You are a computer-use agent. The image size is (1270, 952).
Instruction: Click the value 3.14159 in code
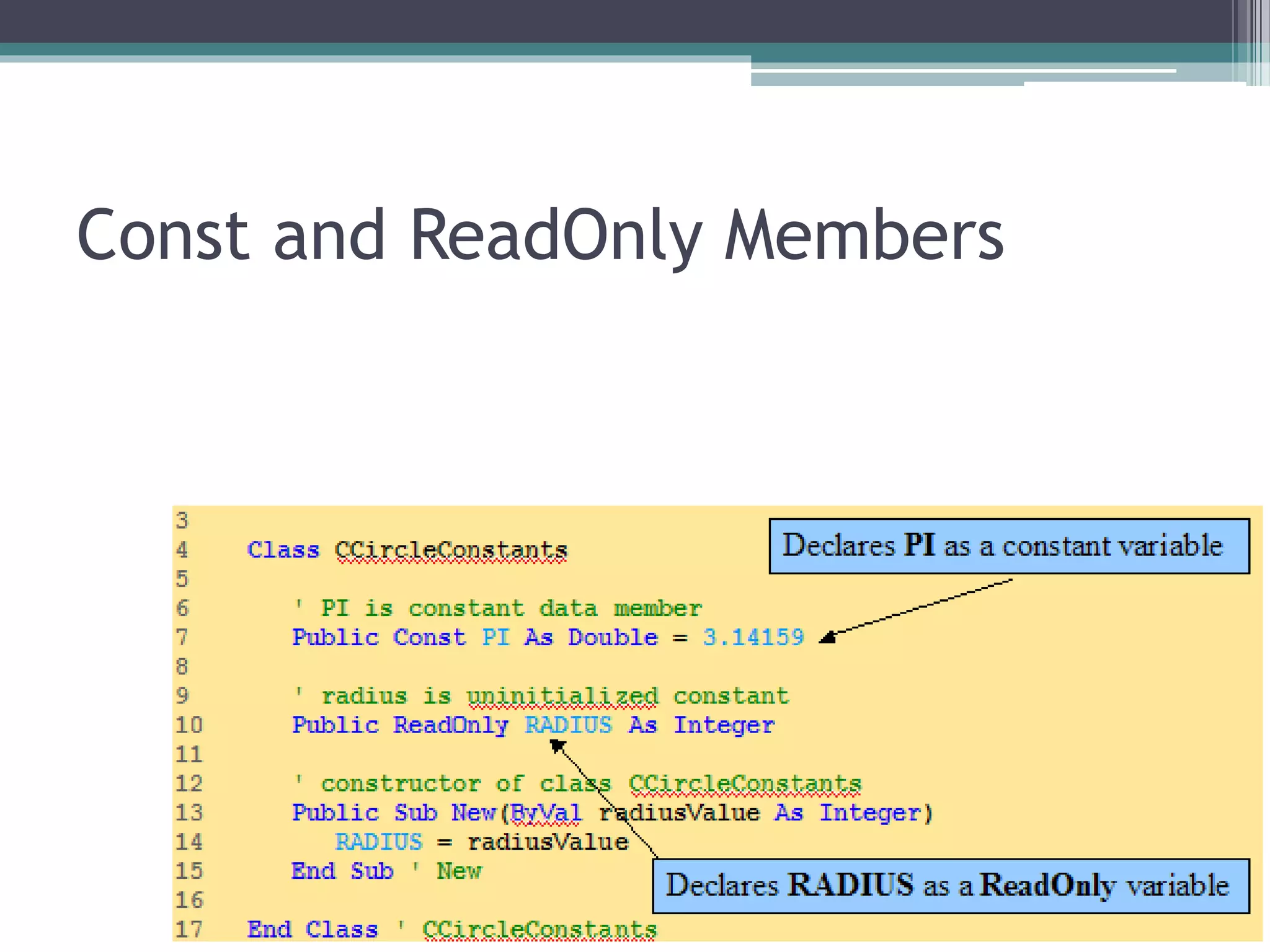[753, 638]
